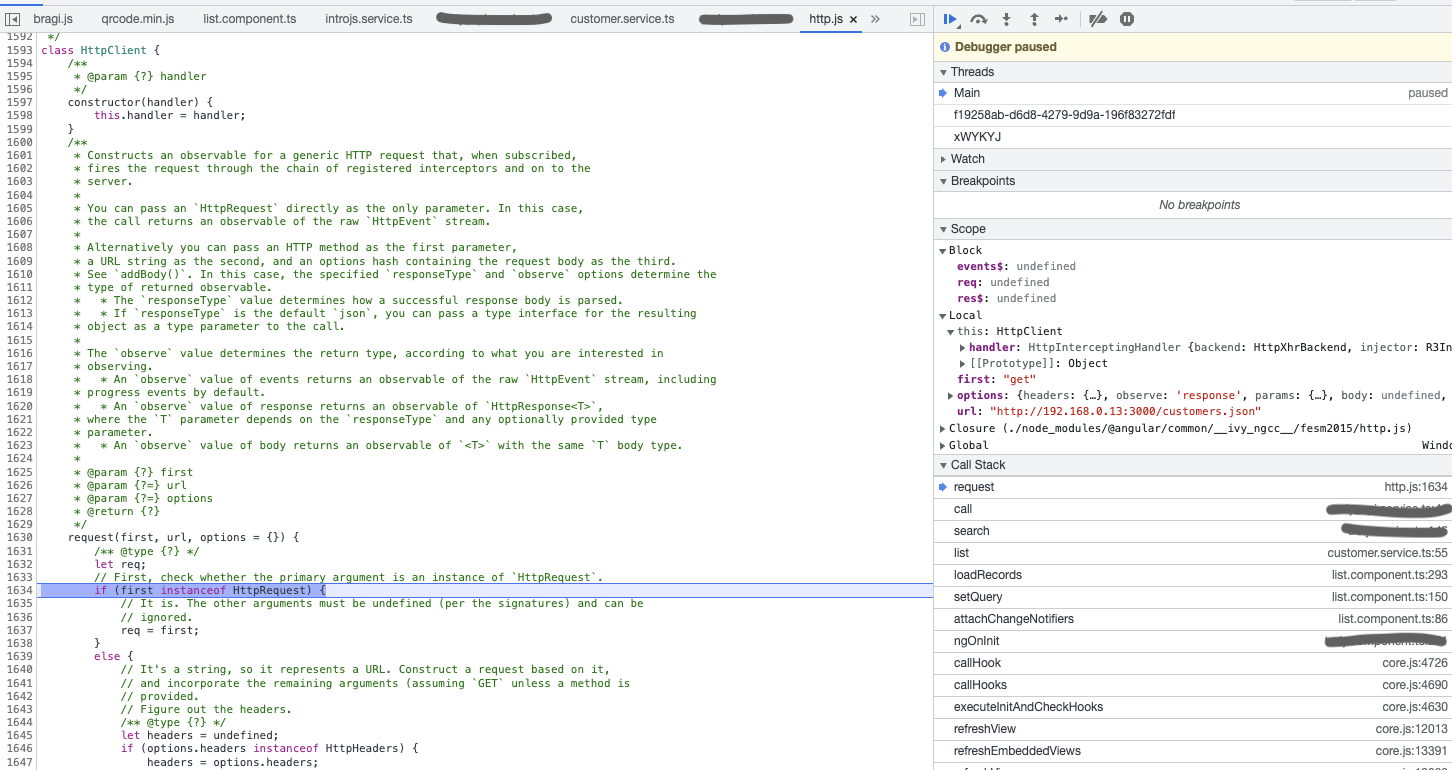Image resolution: width=1452 pixels, height=770 pixels.
Task: Hide the navigator panel using top-left icon
Action: point(14,18)
